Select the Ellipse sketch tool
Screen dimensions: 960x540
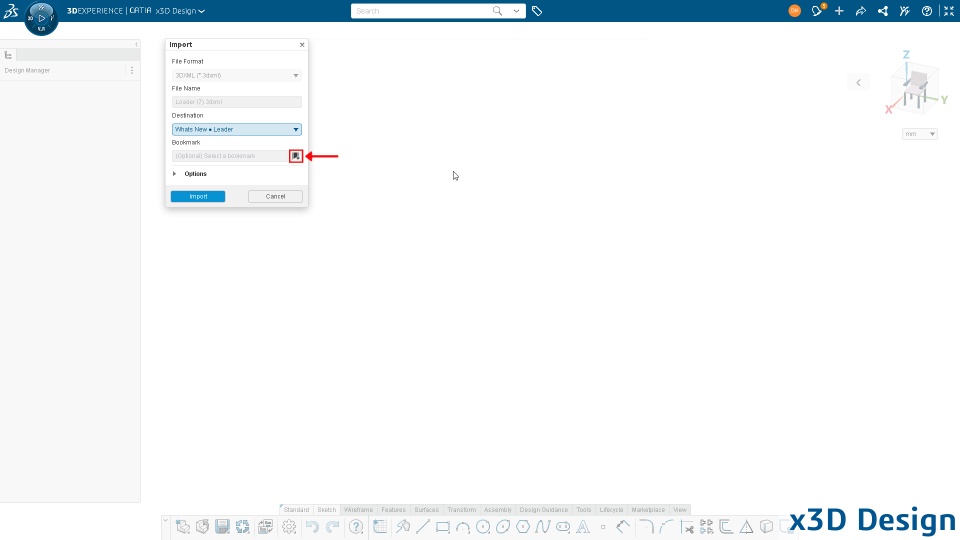[503, 527]
